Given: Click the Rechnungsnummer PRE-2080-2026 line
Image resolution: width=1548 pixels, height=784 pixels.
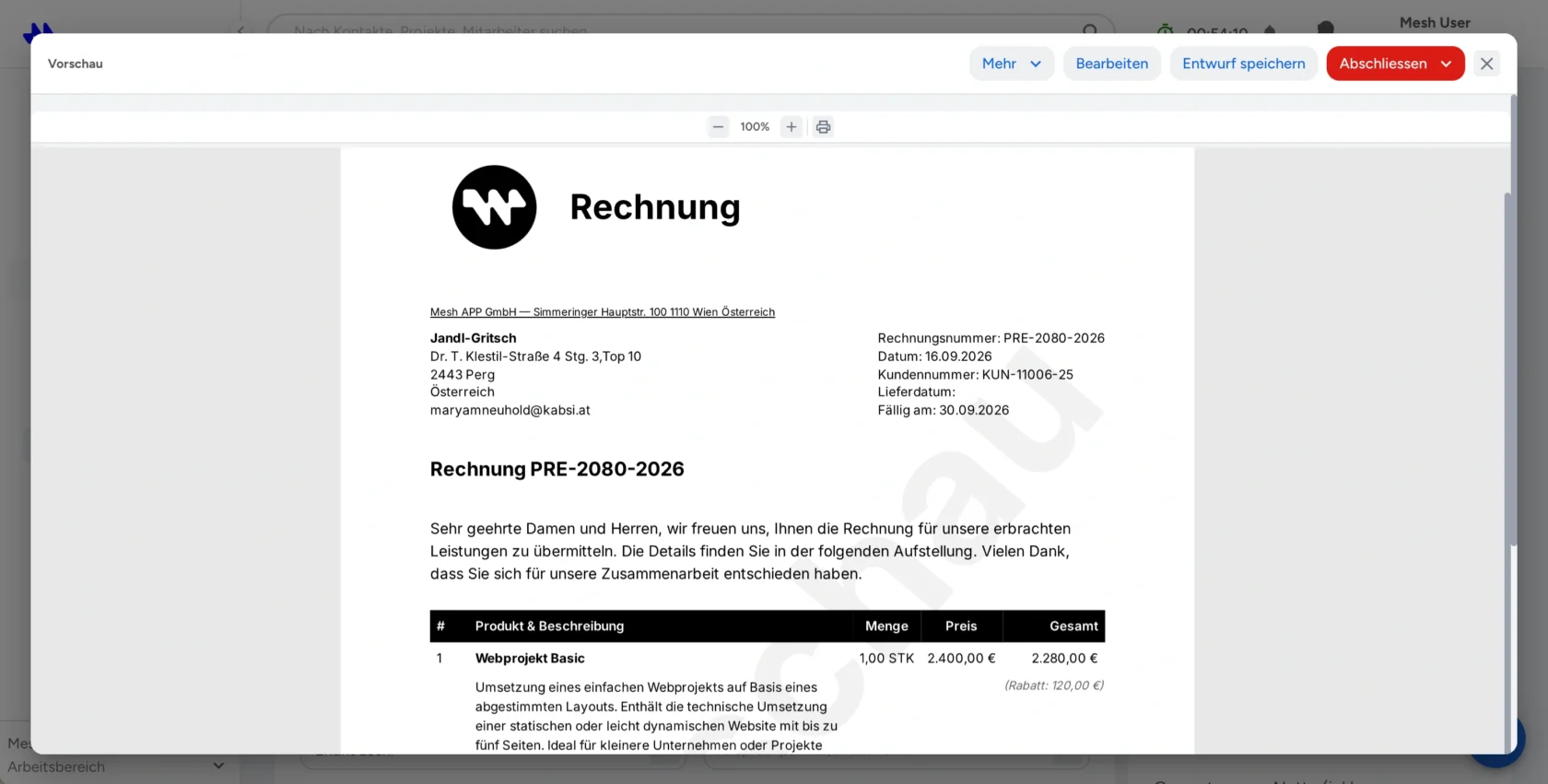Looking at the screenshot, I should (x=991, y=338).
